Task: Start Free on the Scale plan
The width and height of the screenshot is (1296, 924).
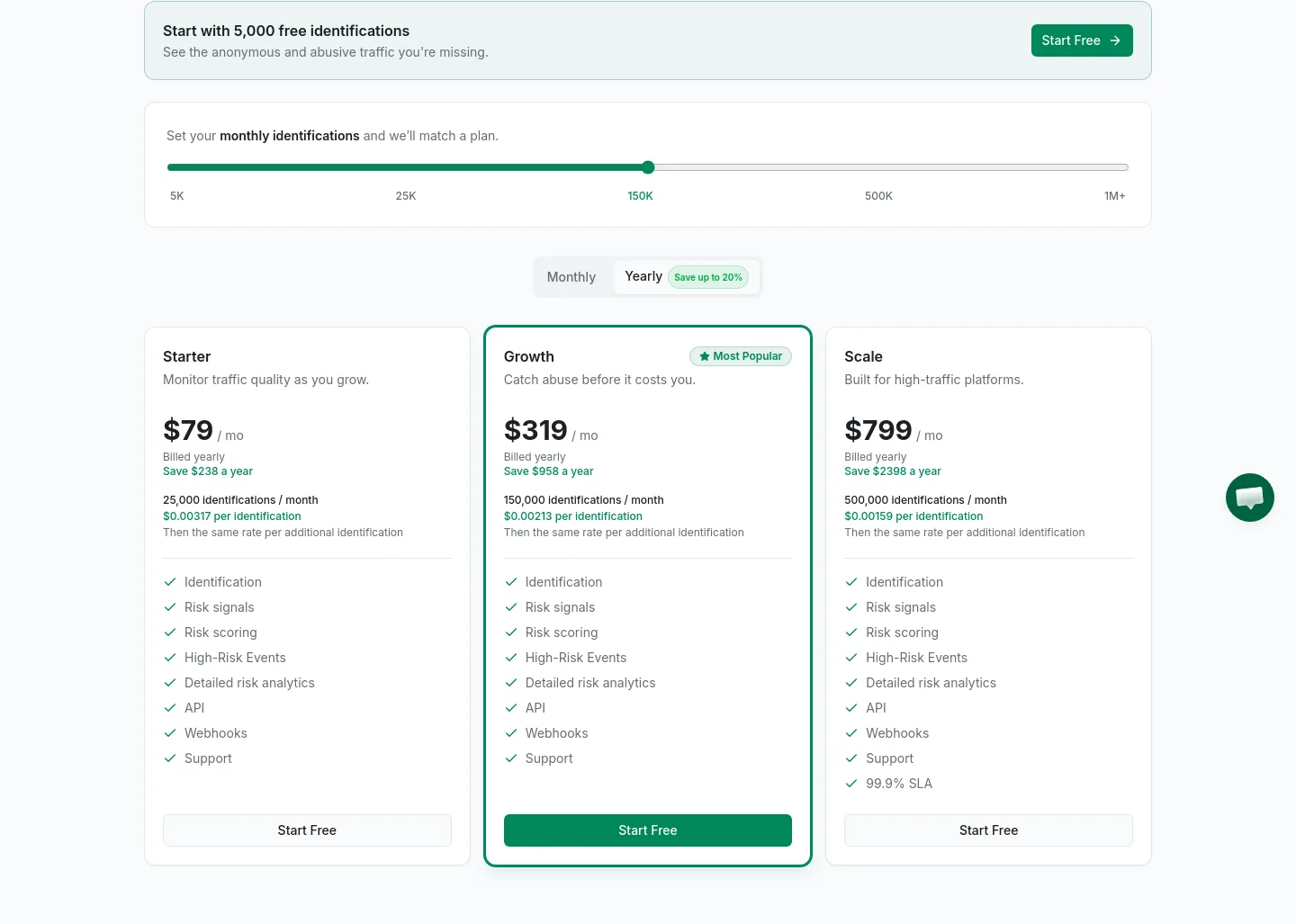Action: (x=988, y=830)
